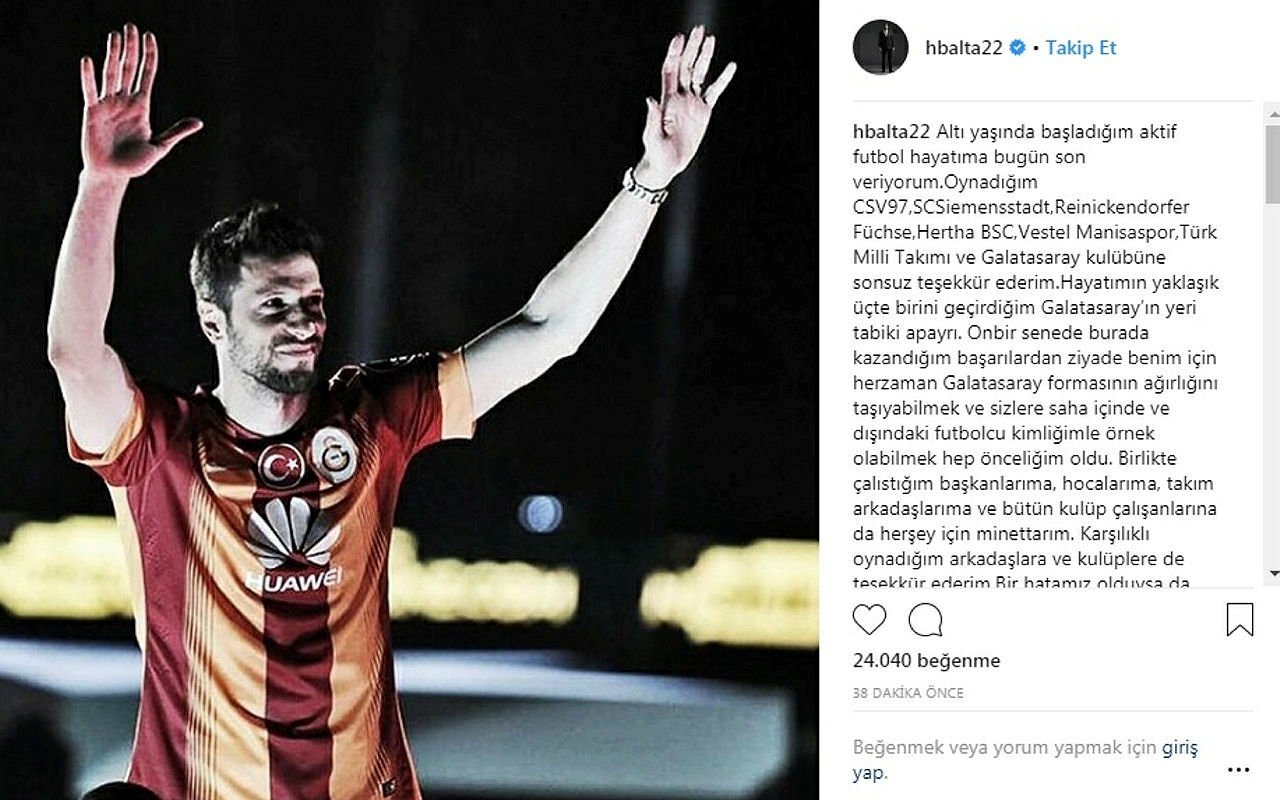Click the Huawei logo on the jersey photo
Image resolution: width=1280 pixels, height=800 pixels.
[x=293, y=545]
